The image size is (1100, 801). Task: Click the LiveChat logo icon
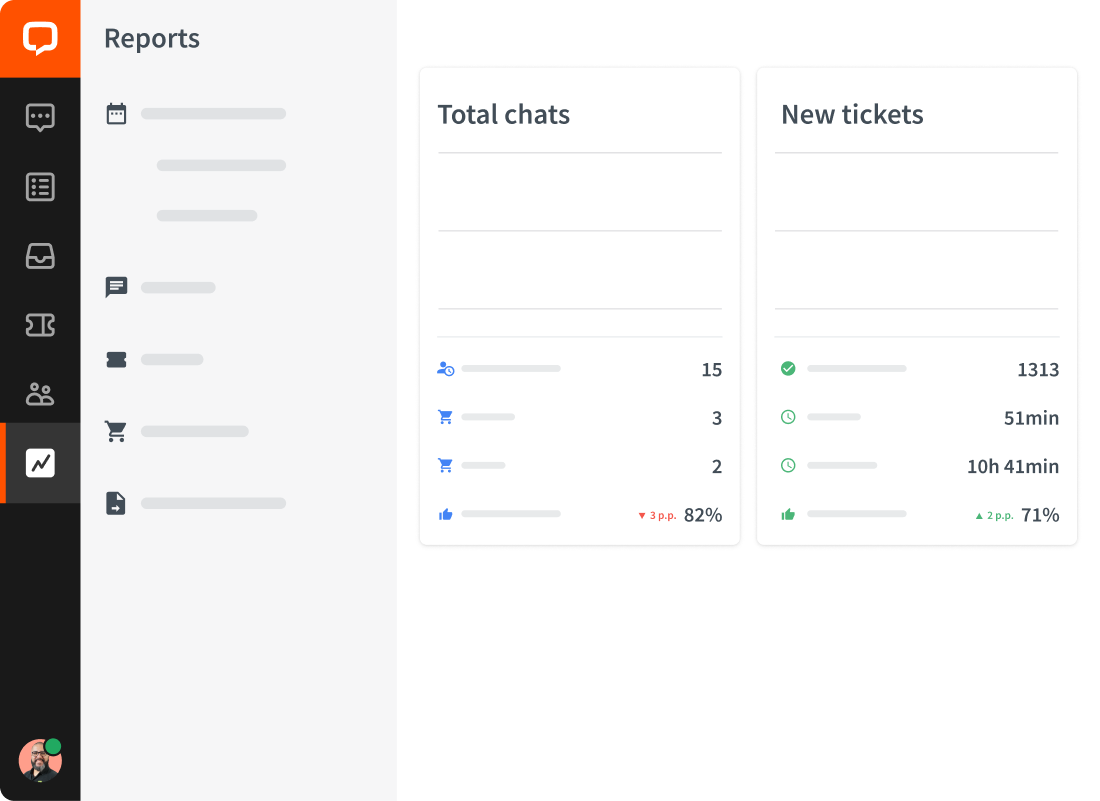pyautogui.click(x=40, y=39)
